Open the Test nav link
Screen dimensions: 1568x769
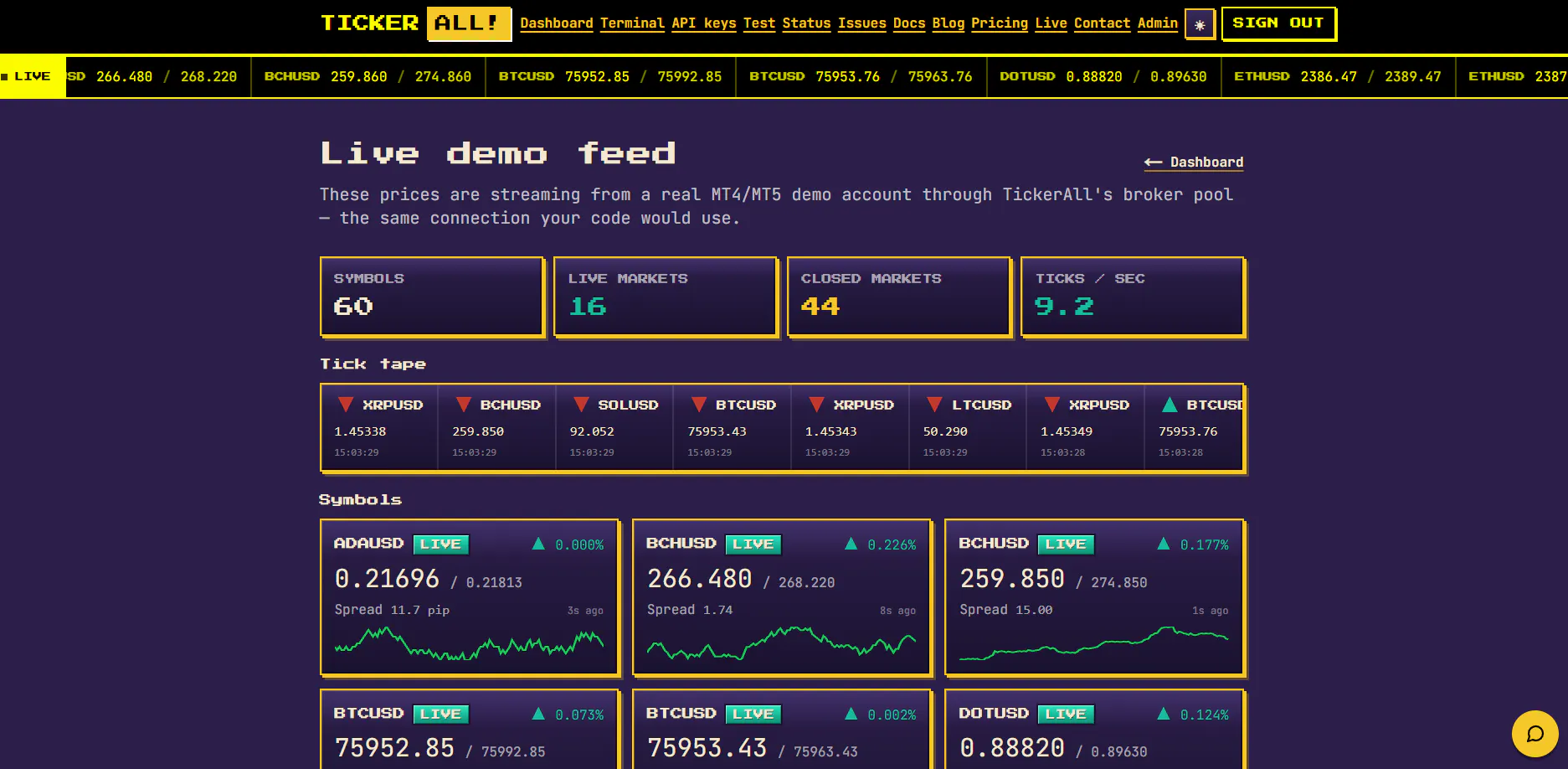[759, 23]
